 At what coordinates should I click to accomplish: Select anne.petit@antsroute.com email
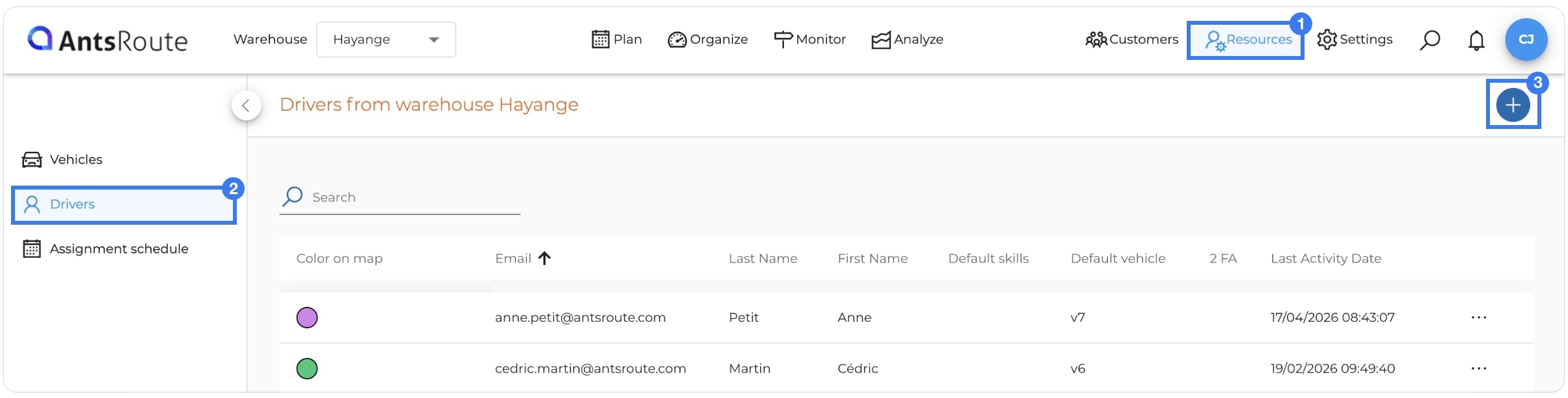coord(580,317)
